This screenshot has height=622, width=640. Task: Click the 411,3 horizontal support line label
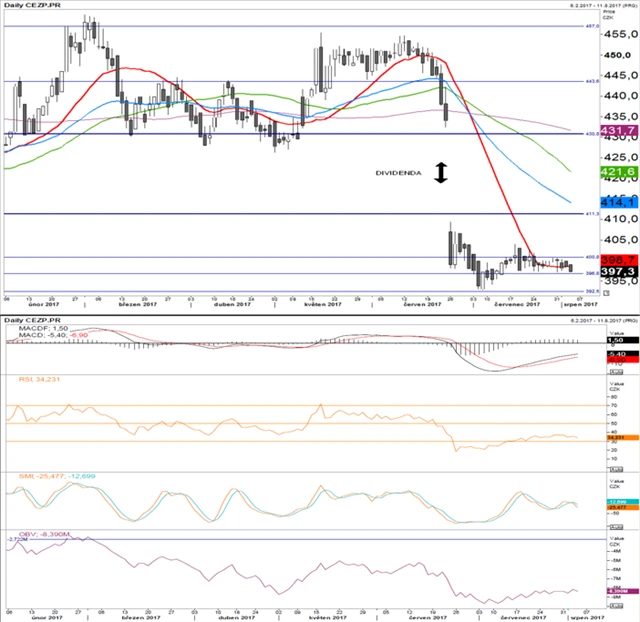point(590,214)
